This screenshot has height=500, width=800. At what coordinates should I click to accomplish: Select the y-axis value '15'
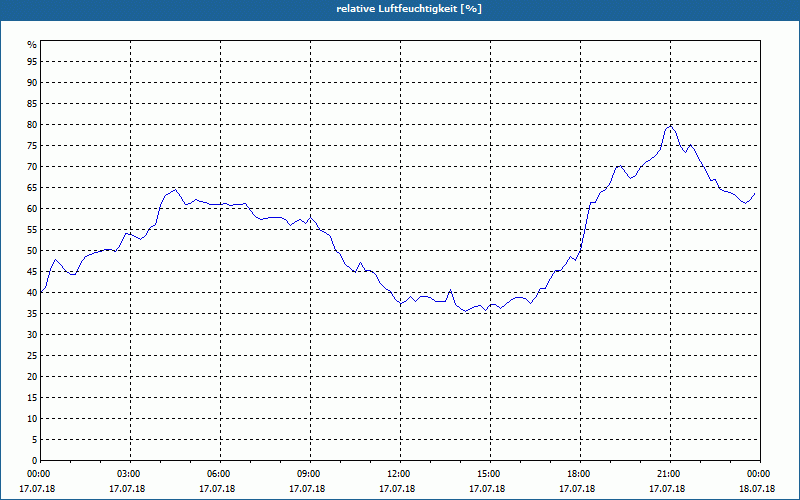32,398
